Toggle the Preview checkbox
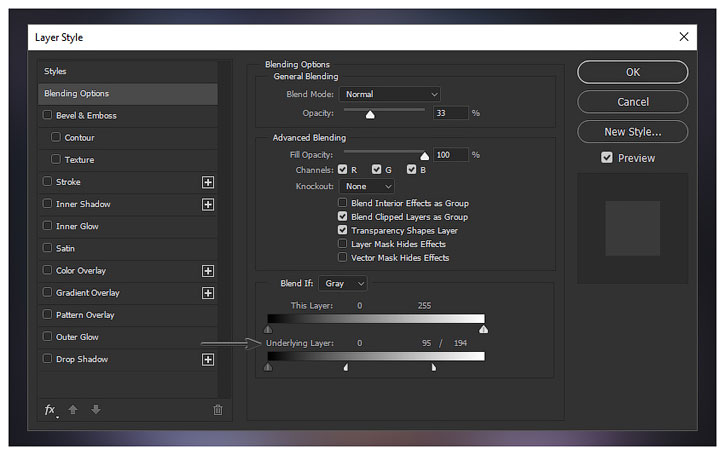Viewport: 725px width, 455px height. click(607, 158)
